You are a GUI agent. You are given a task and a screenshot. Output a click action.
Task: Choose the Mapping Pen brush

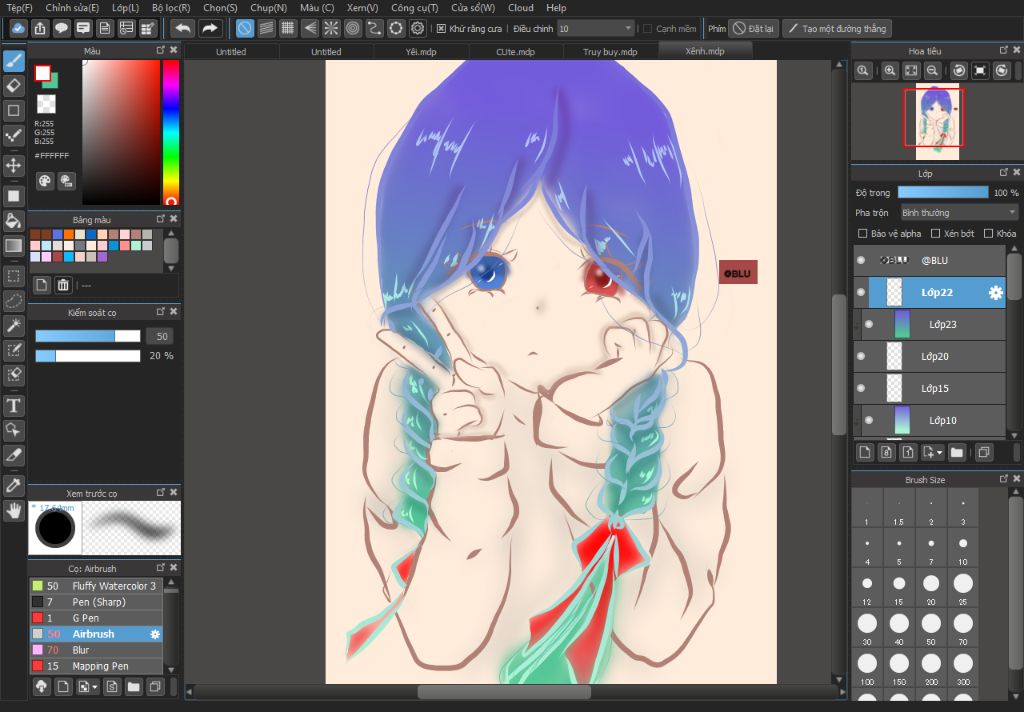click(x=96, y=666)
